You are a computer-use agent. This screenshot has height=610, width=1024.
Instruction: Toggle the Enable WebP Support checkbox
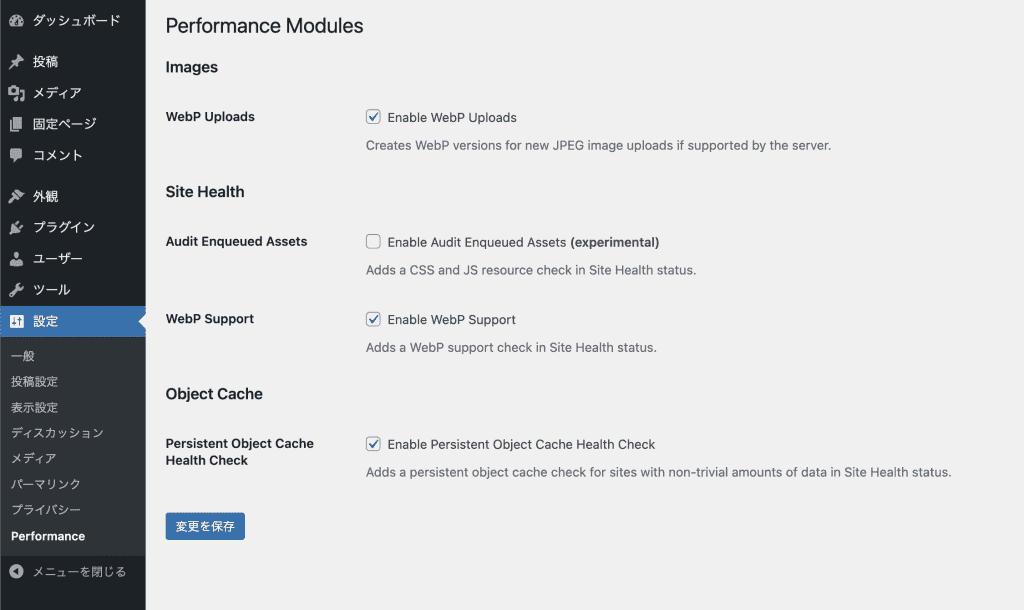tap(373, 319)
